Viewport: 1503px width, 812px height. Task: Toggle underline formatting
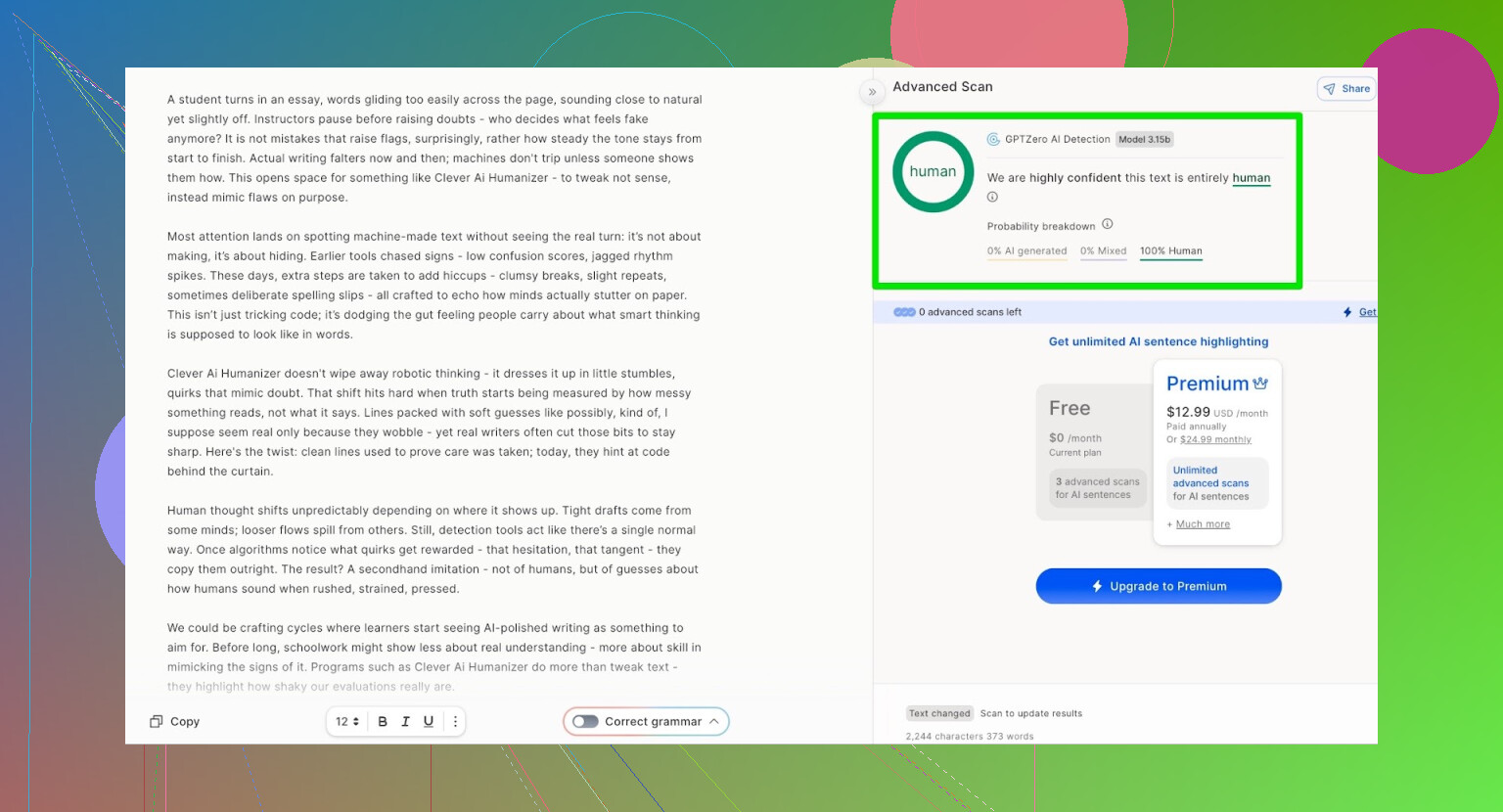coord(429,722)
